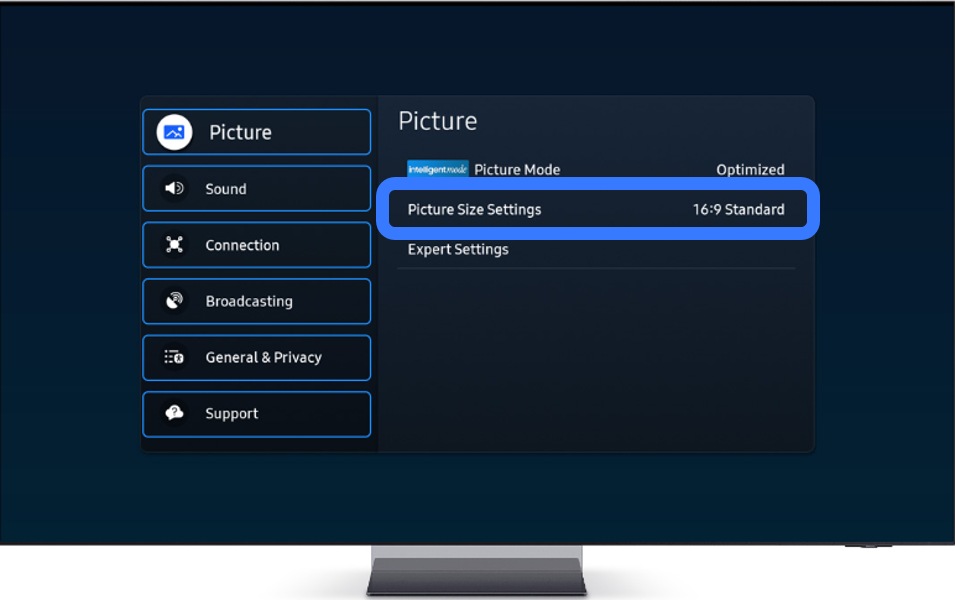955x600 pixels.
Task: Open the Picture menu item
Action: [240, 132]
